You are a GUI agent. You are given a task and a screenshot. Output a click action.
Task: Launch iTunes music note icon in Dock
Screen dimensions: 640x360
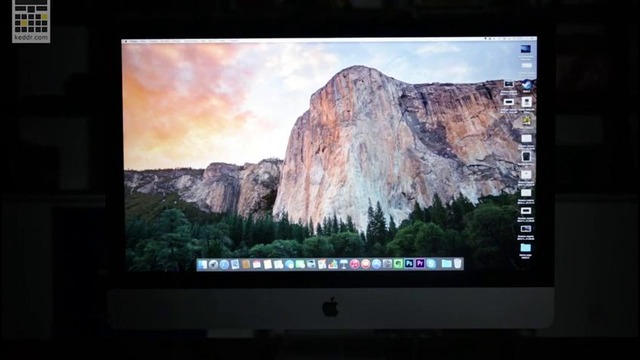[355, 264]
